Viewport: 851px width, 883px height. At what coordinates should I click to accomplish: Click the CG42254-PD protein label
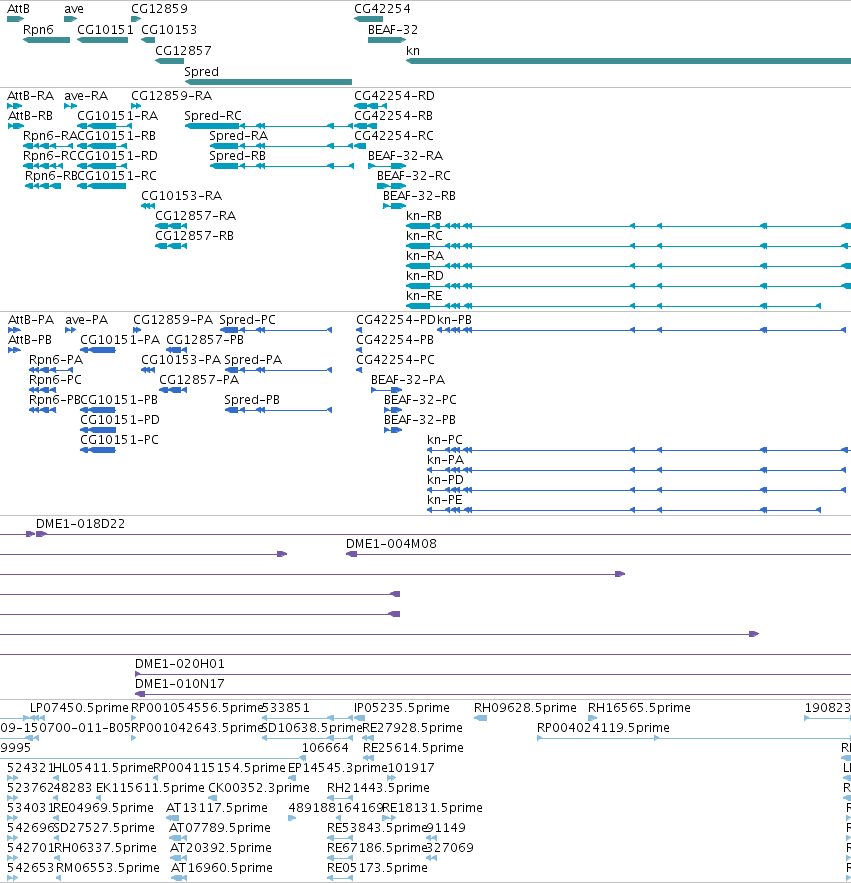coord(396,320)
